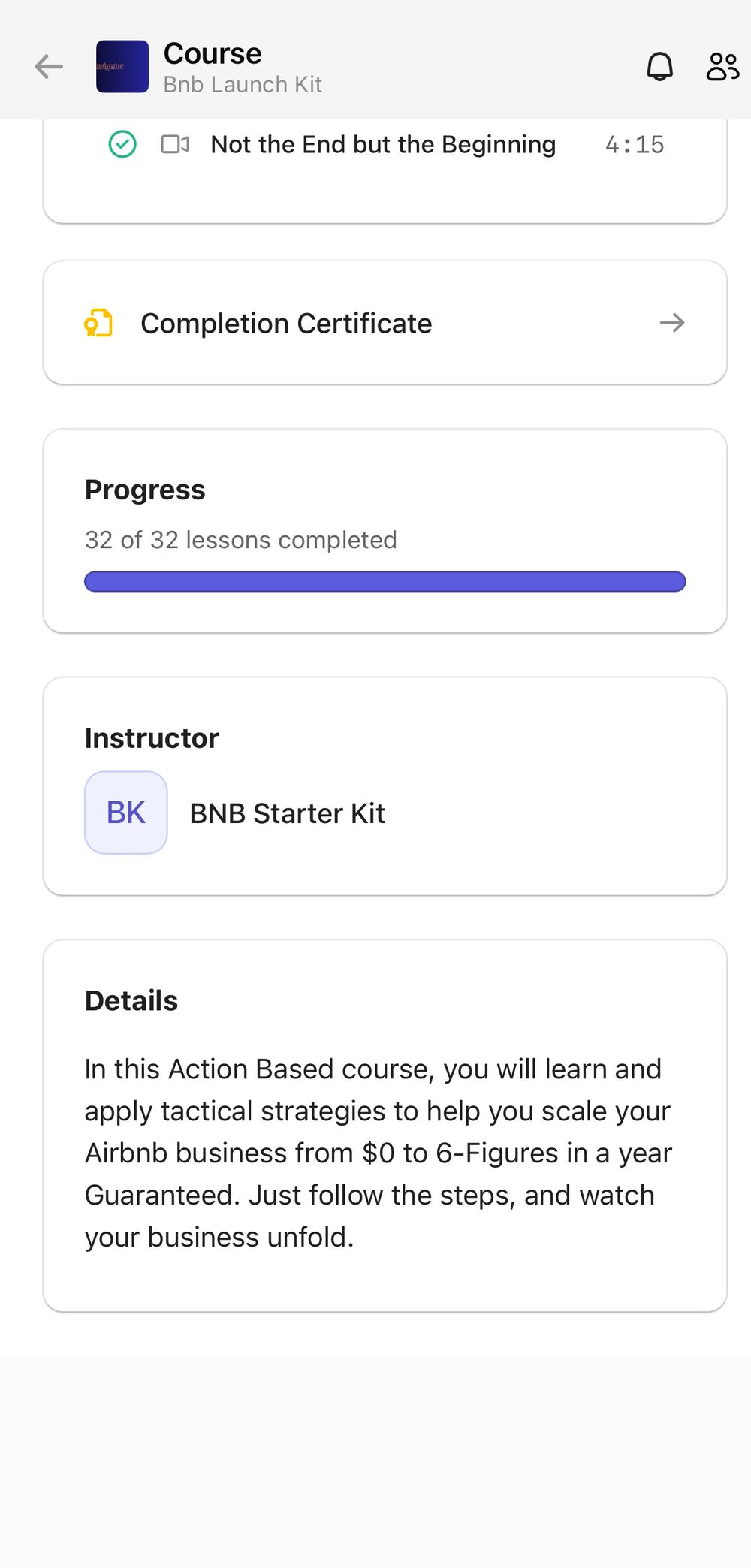The image size is (751, 1568).
Task: Open lesson Not the End but the Beginning
Action: tap(383, 144)
